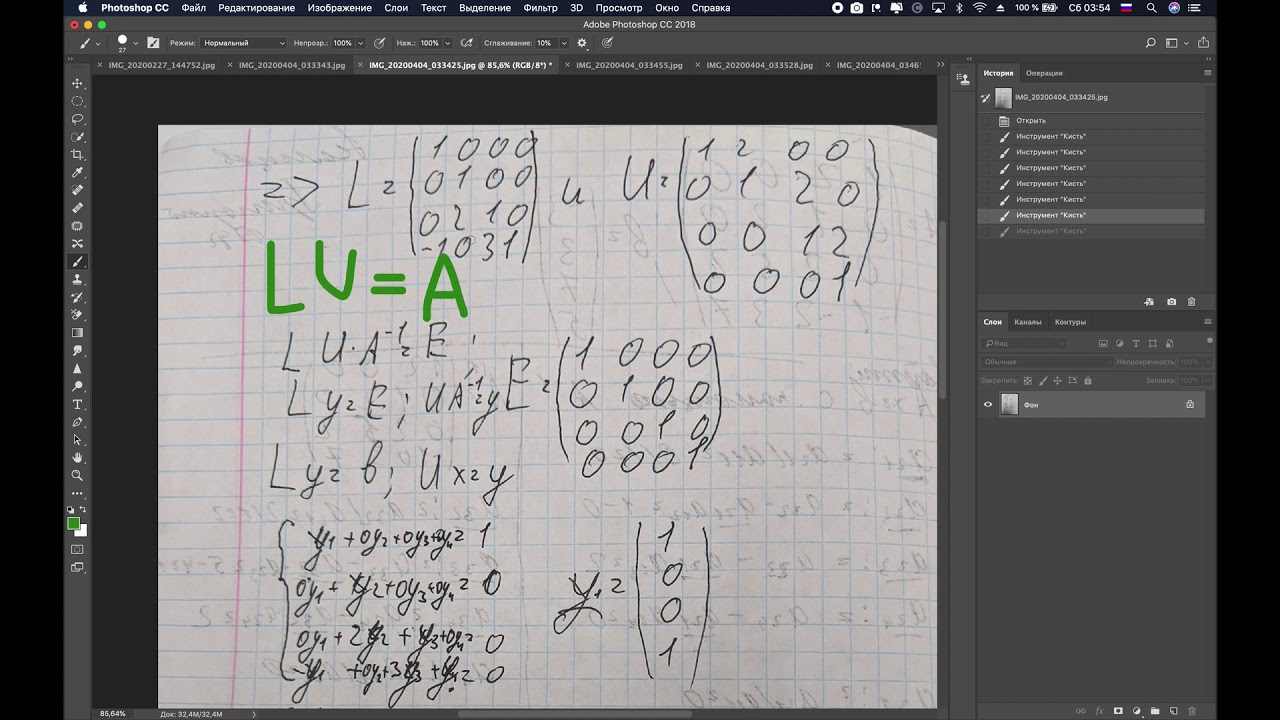Image resolution: width=1280 pixels, height=720 pixels.
Task: Toggle pressure controls size button
Action: (x=607, y=43)
